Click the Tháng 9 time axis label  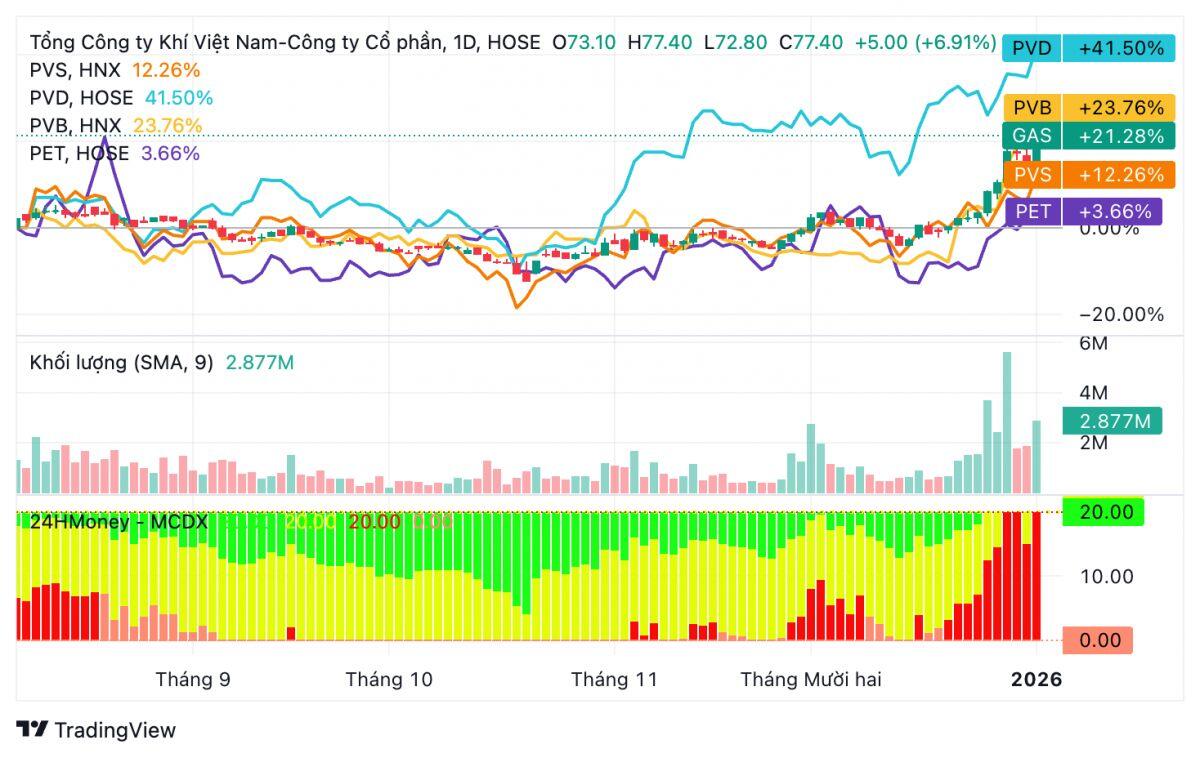click(x=193, y=680)
